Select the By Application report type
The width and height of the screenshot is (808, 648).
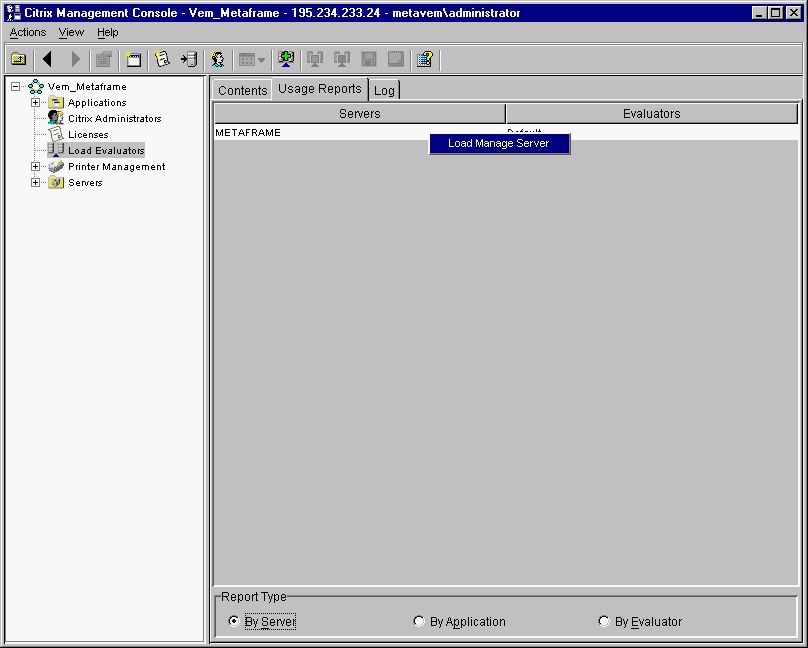419,621
